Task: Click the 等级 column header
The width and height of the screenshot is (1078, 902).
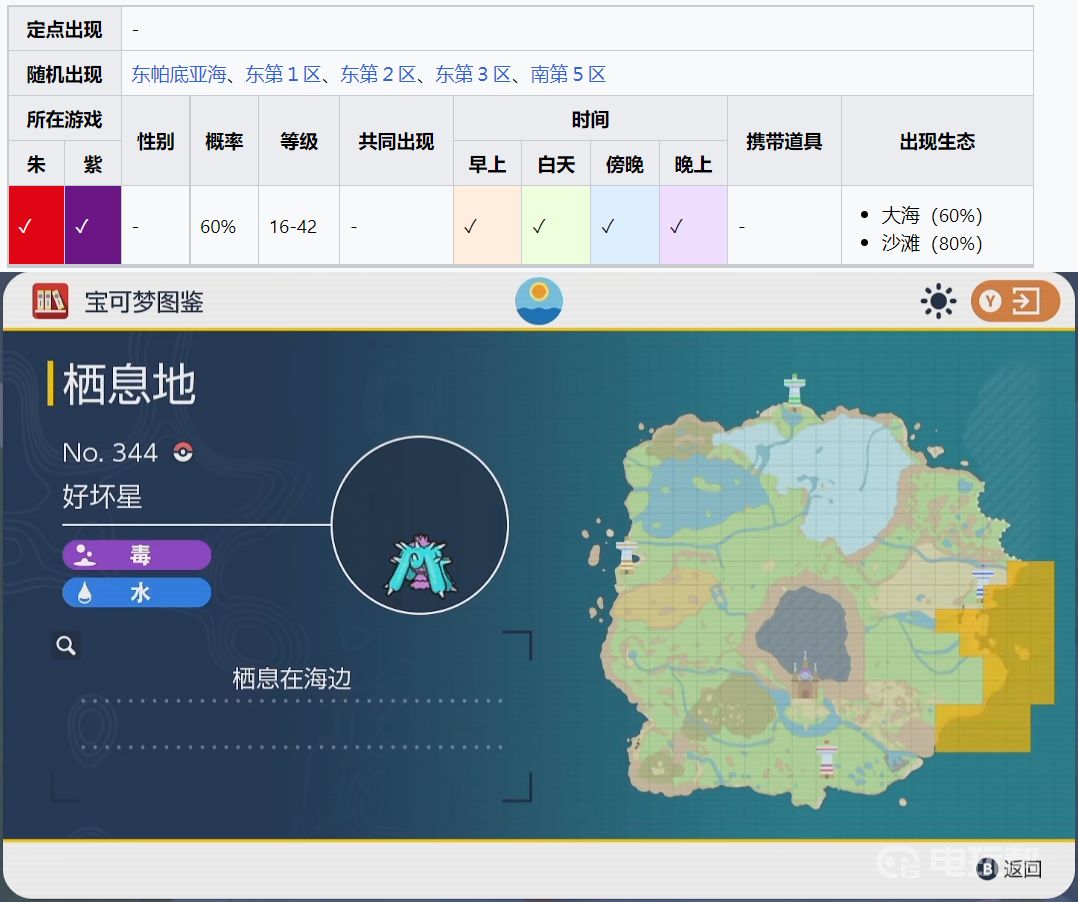Action: [299, 141]
